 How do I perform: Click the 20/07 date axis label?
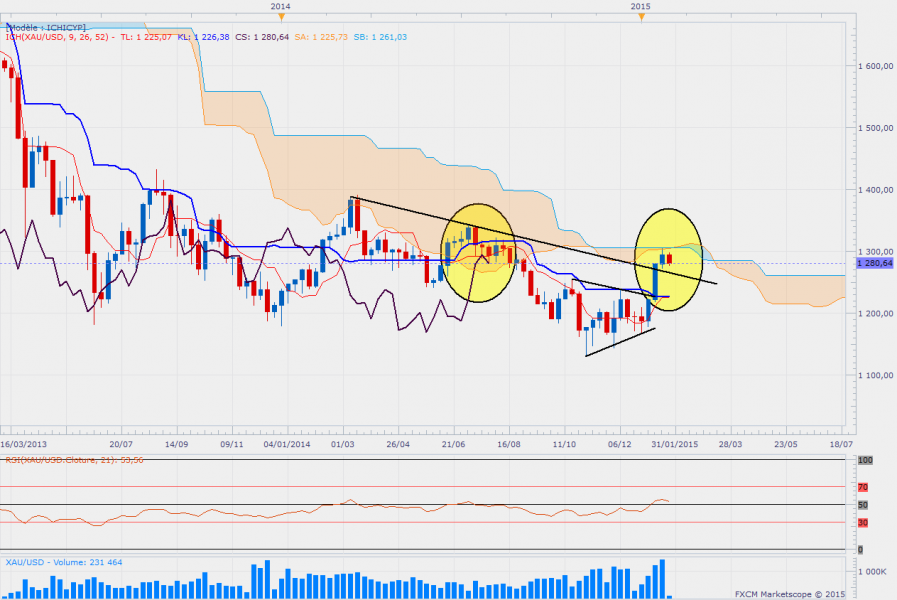121,444
